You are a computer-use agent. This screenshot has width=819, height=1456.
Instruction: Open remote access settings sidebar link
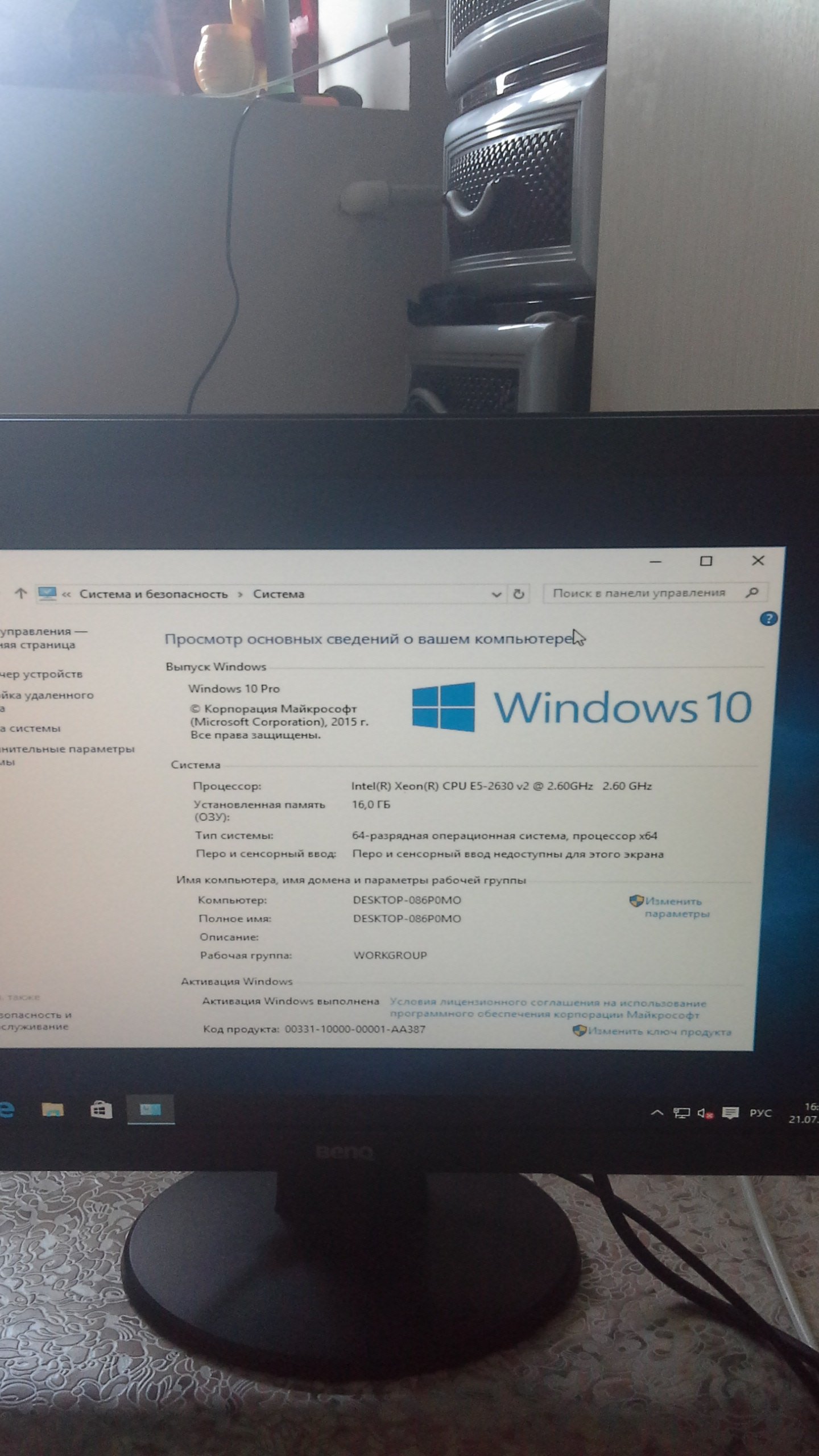click(47, 701)
